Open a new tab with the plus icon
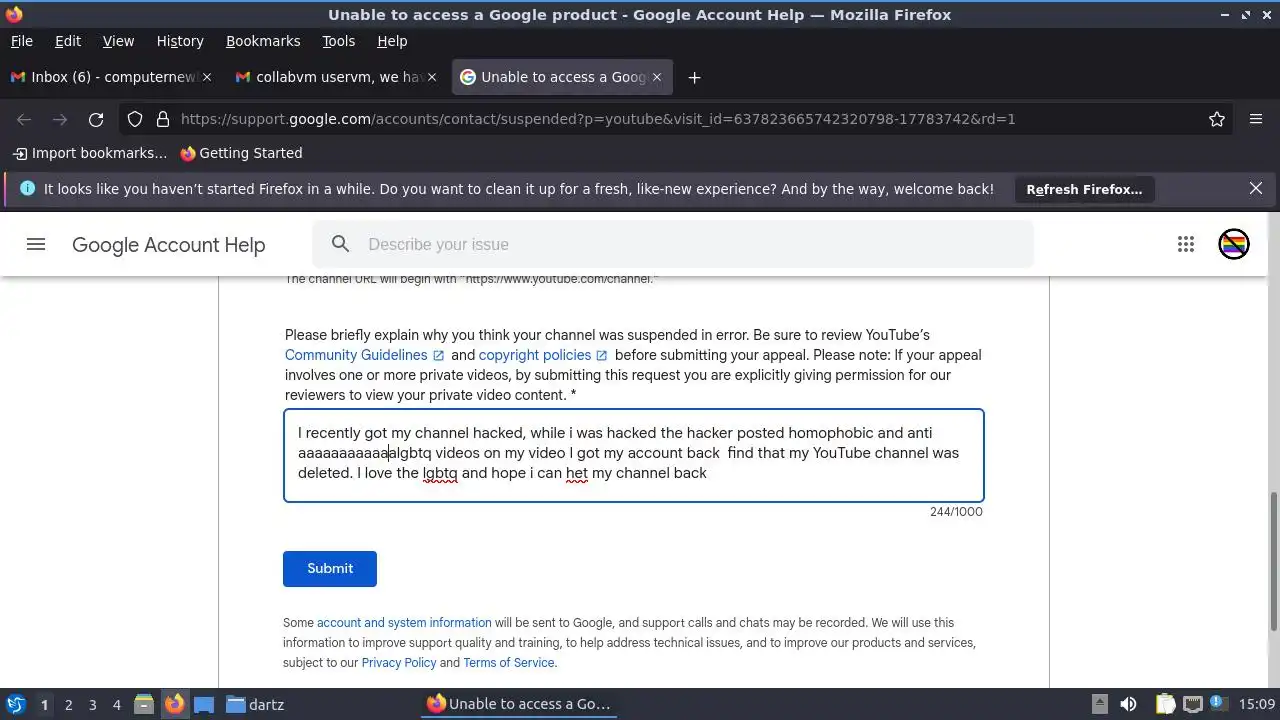 pos(694,77)
